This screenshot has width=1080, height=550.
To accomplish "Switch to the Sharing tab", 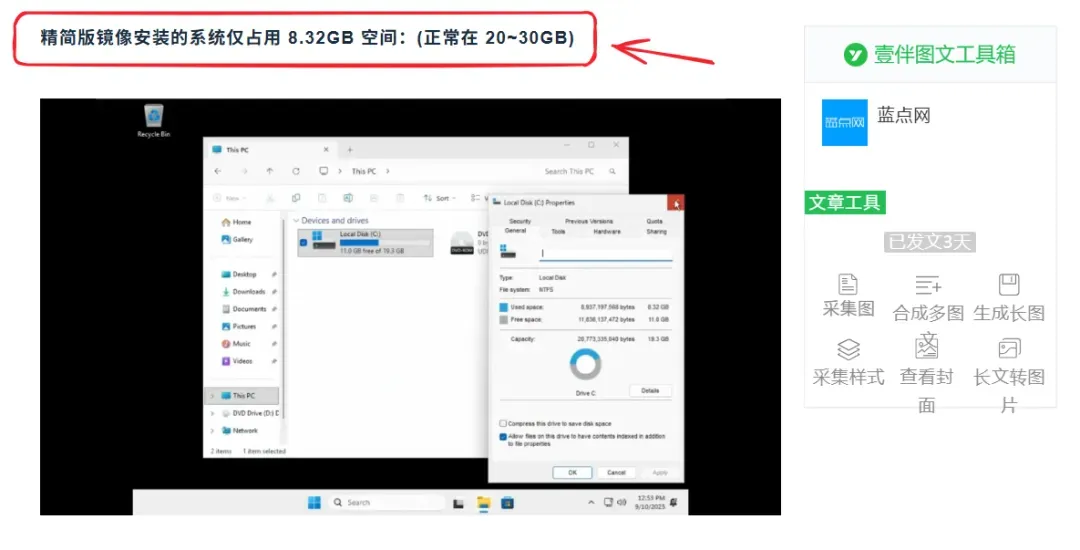I will point(656,231).
